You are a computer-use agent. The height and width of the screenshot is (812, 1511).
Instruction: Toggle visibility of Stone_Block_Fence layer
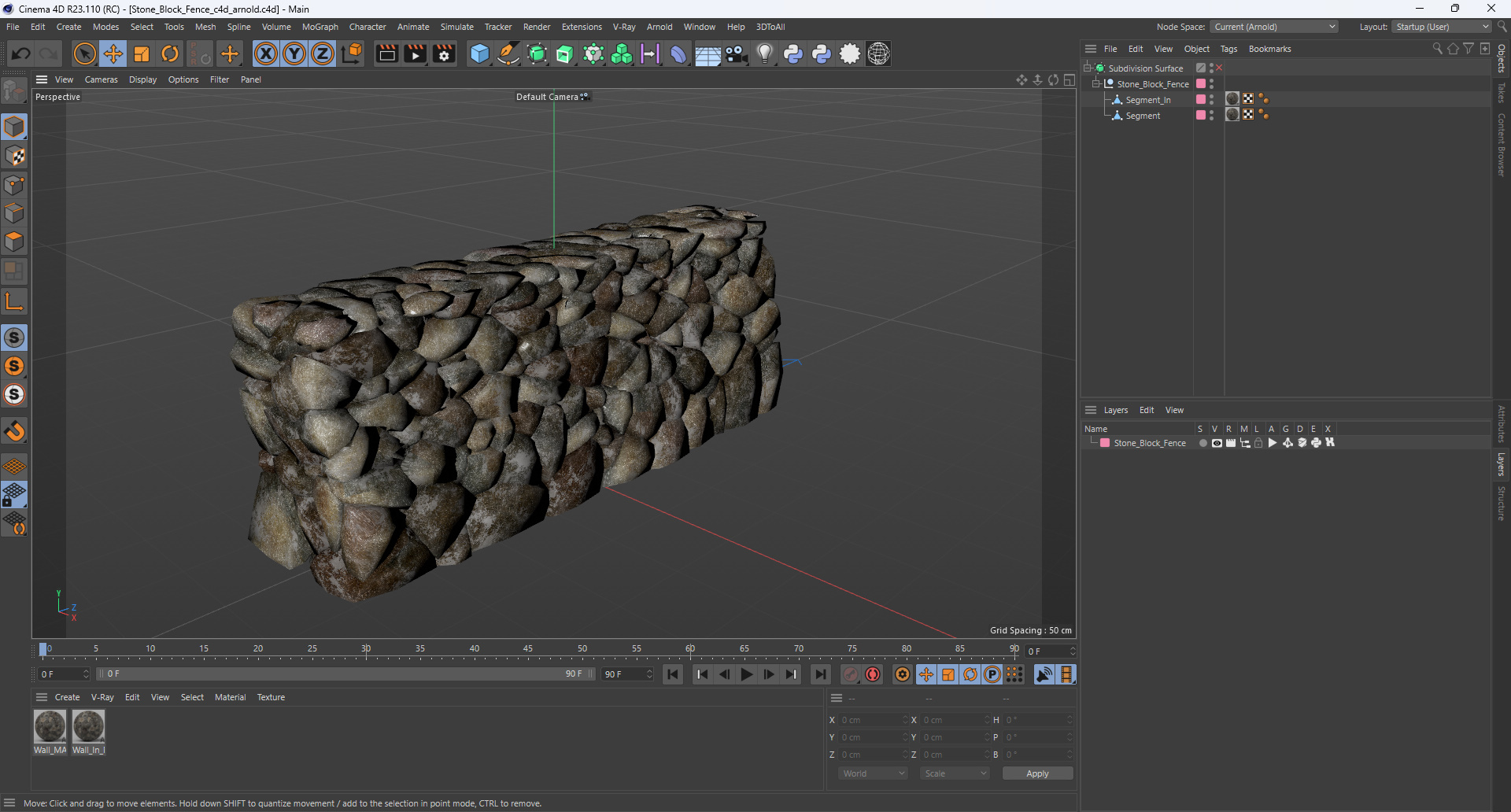pyautogui.click(x=1217, y=443)
